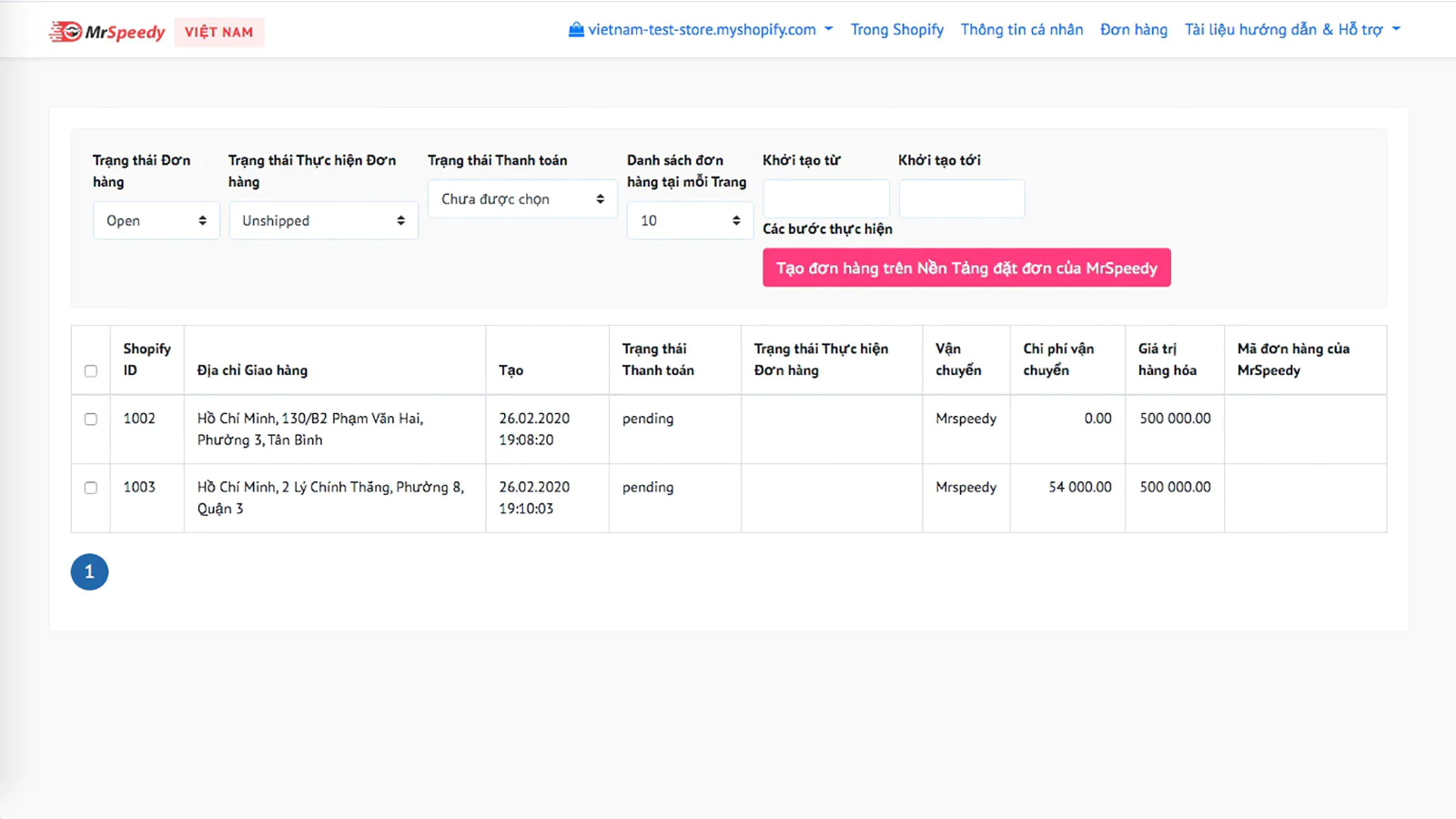Click the VIỆT NAM country badge

(x=218, y=32)
